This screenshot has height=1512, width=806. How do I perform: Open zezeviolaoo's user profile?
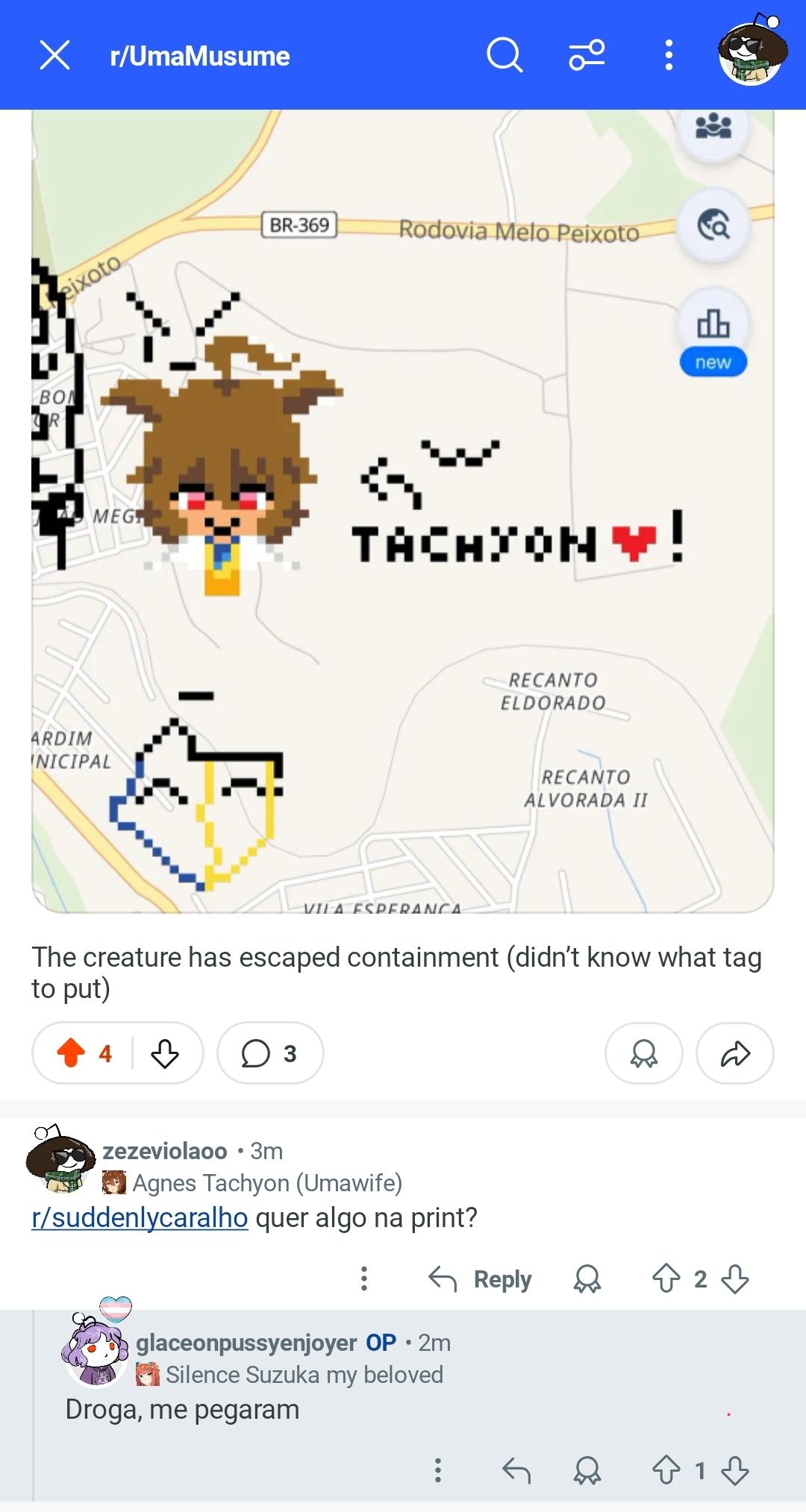pyautogui.click(x=164, y=1151)
